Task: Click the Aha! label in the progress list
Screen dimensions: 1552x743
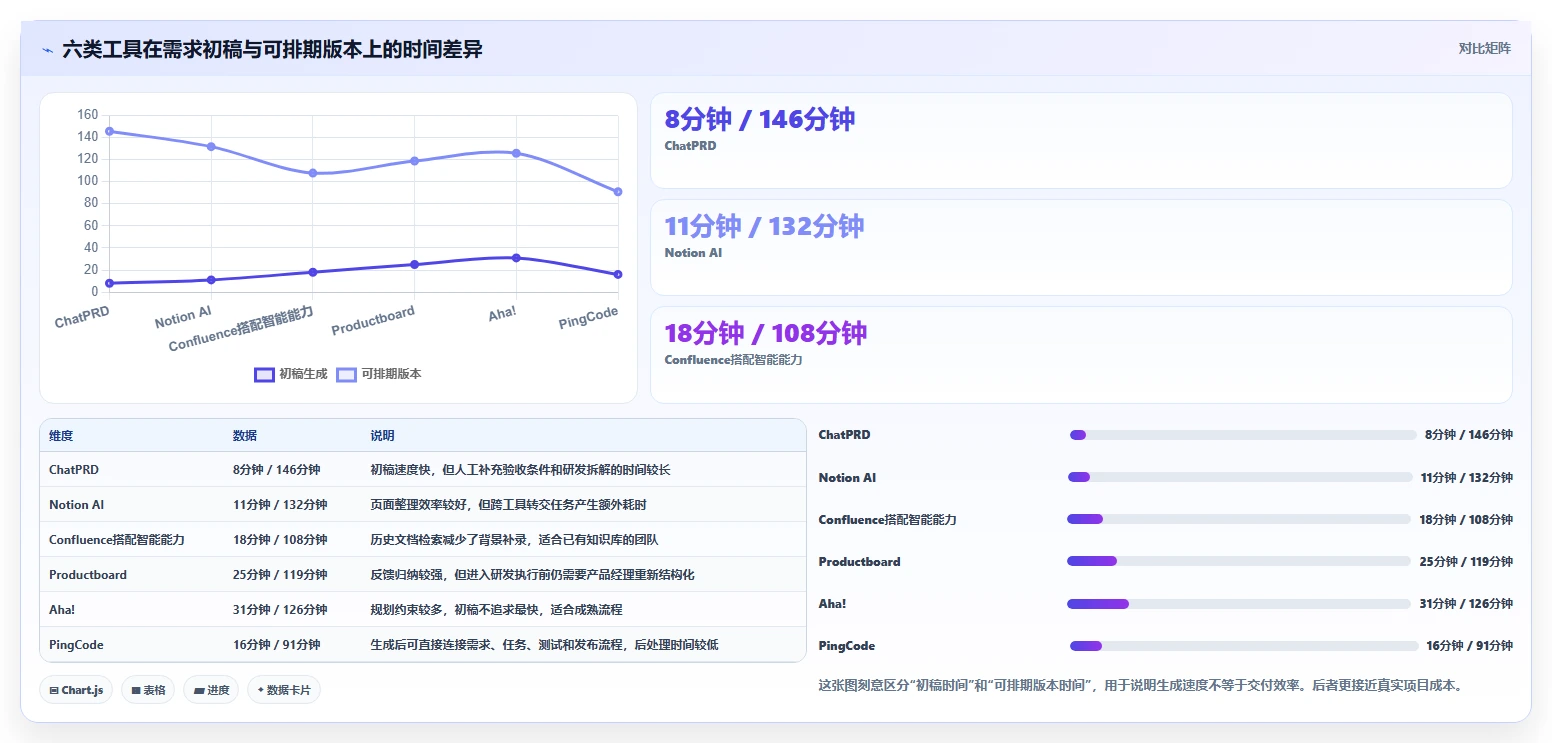Action: 831,603
